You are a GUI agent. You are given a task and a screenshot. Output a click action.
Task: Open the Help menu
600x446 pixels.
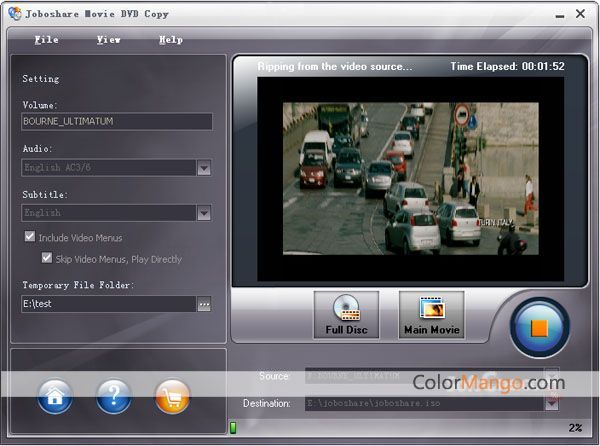[x=171, y=40]
